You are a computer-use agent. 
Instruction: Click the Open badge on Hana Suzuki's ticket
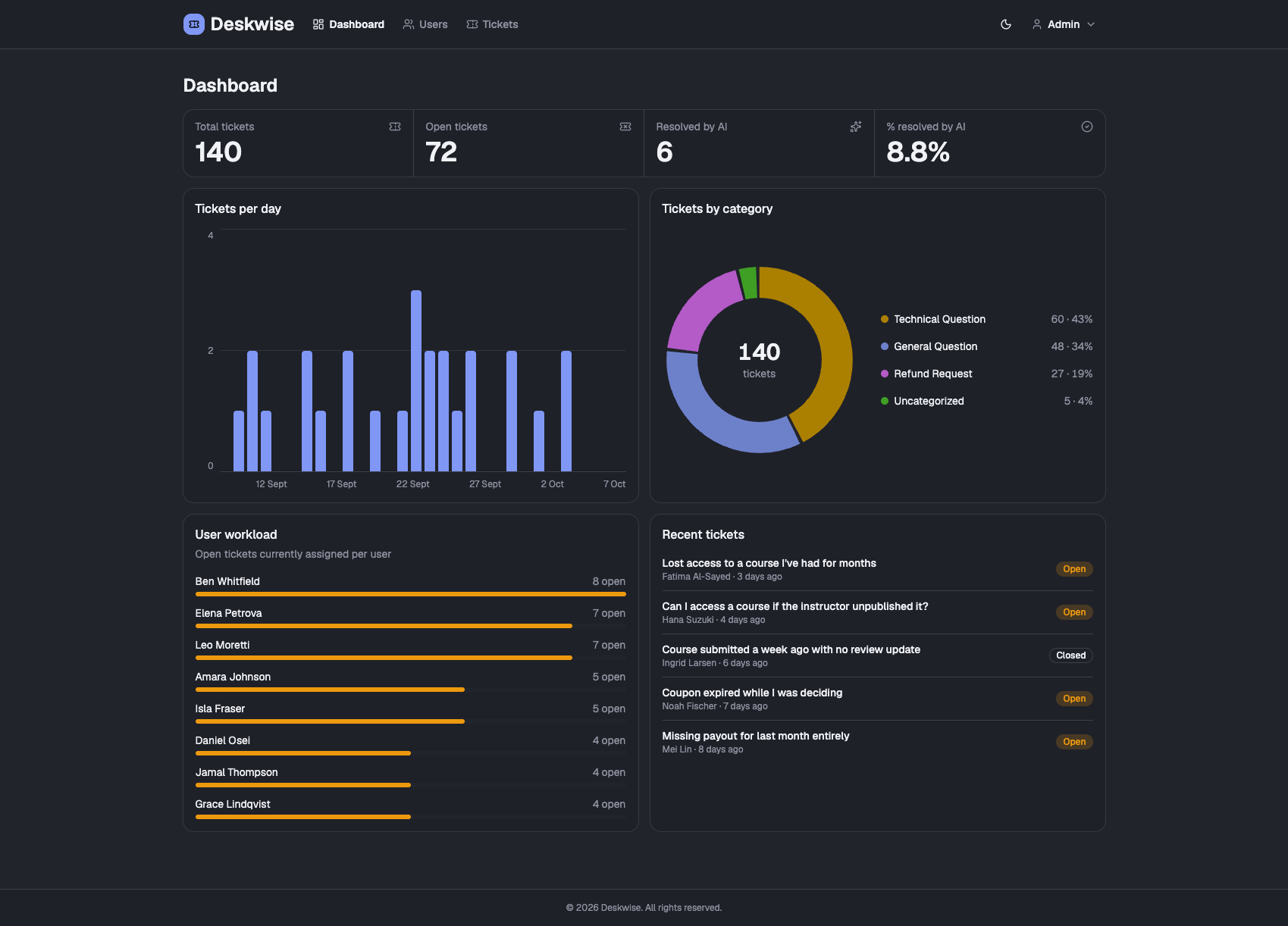1074,612
